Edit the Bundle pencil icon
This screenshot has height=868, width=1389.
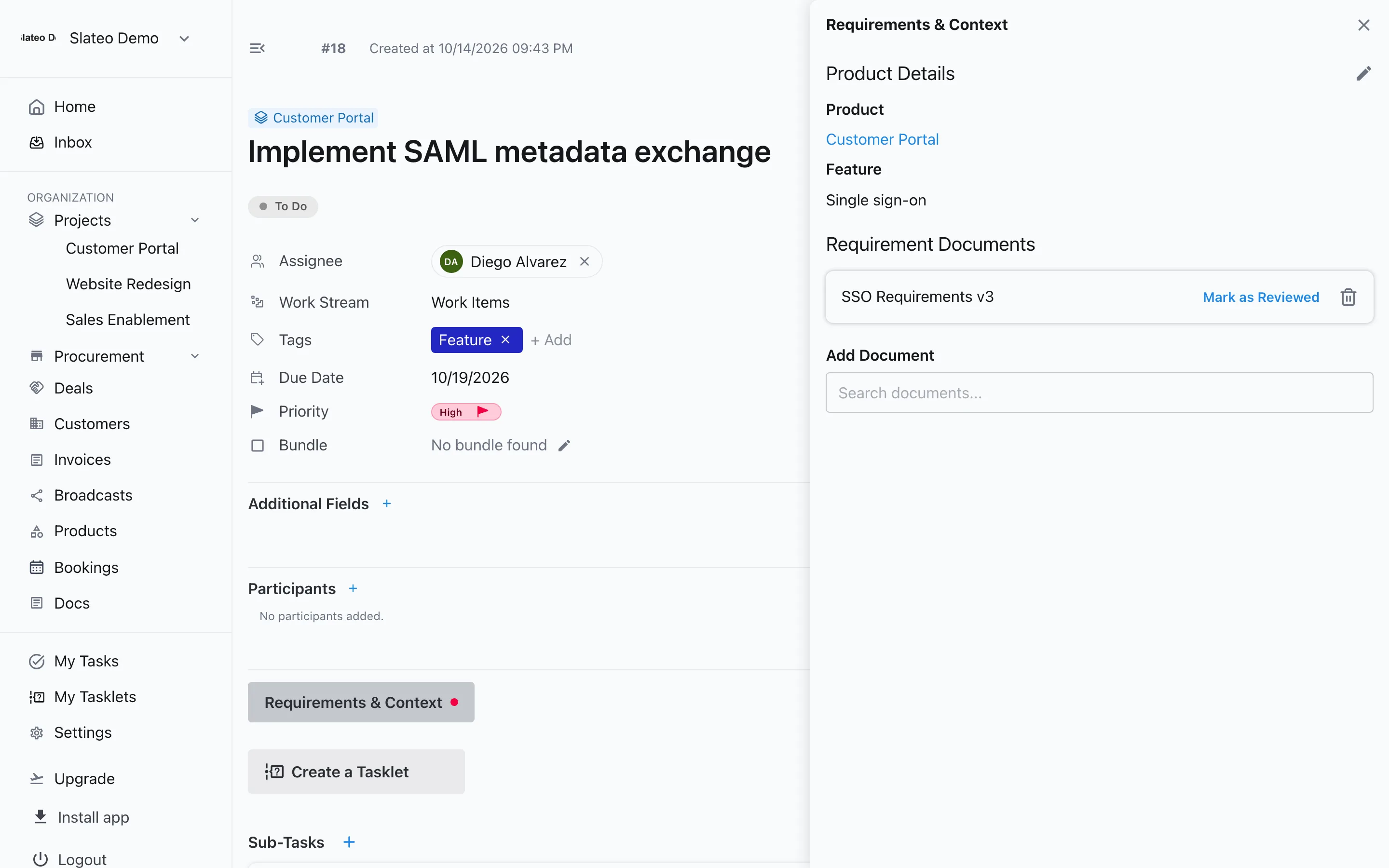coord(564,446)
